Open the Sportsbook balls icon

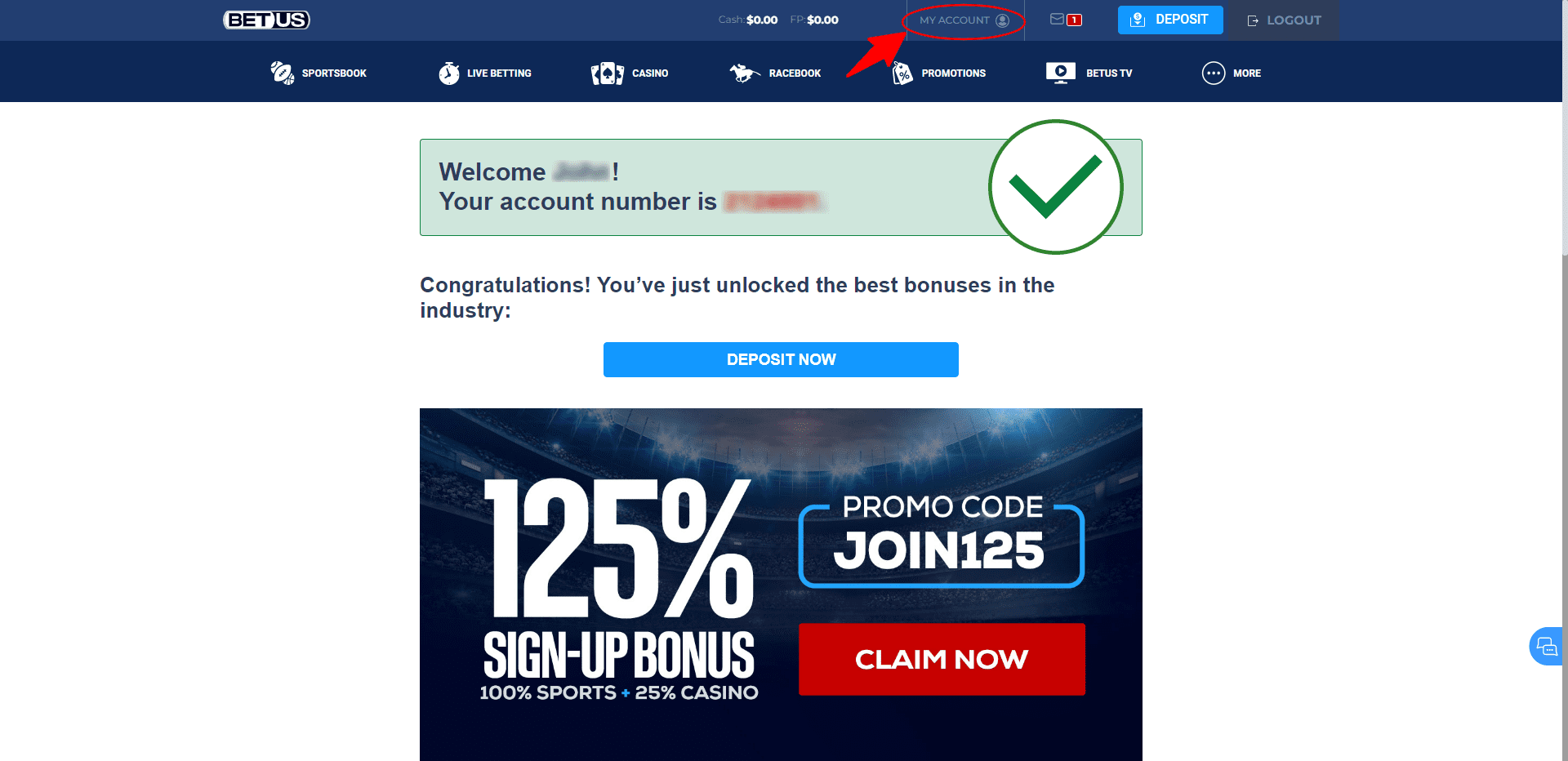(x=283, y=73)
